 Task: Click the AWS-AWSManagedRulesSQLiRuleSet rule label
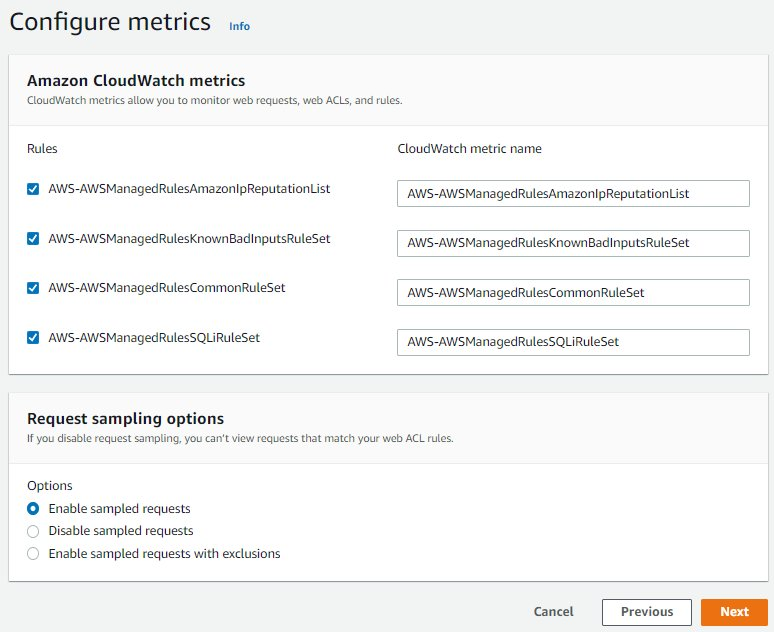click(154, 338)
